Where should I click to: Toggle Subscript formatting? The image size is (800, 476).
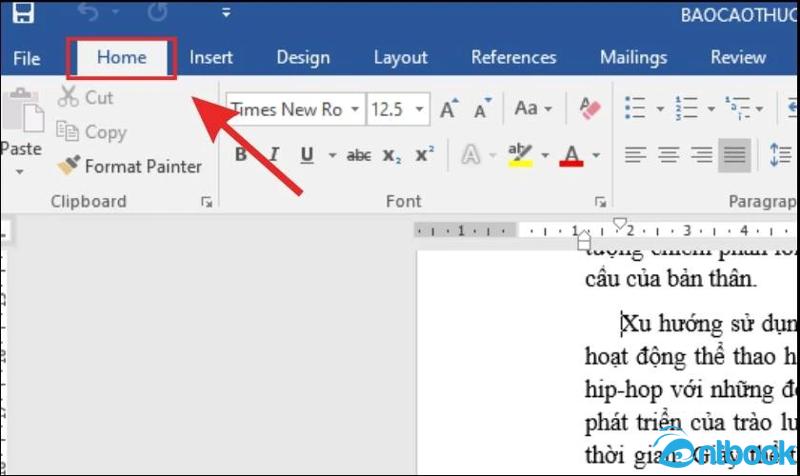click(392, 155)
